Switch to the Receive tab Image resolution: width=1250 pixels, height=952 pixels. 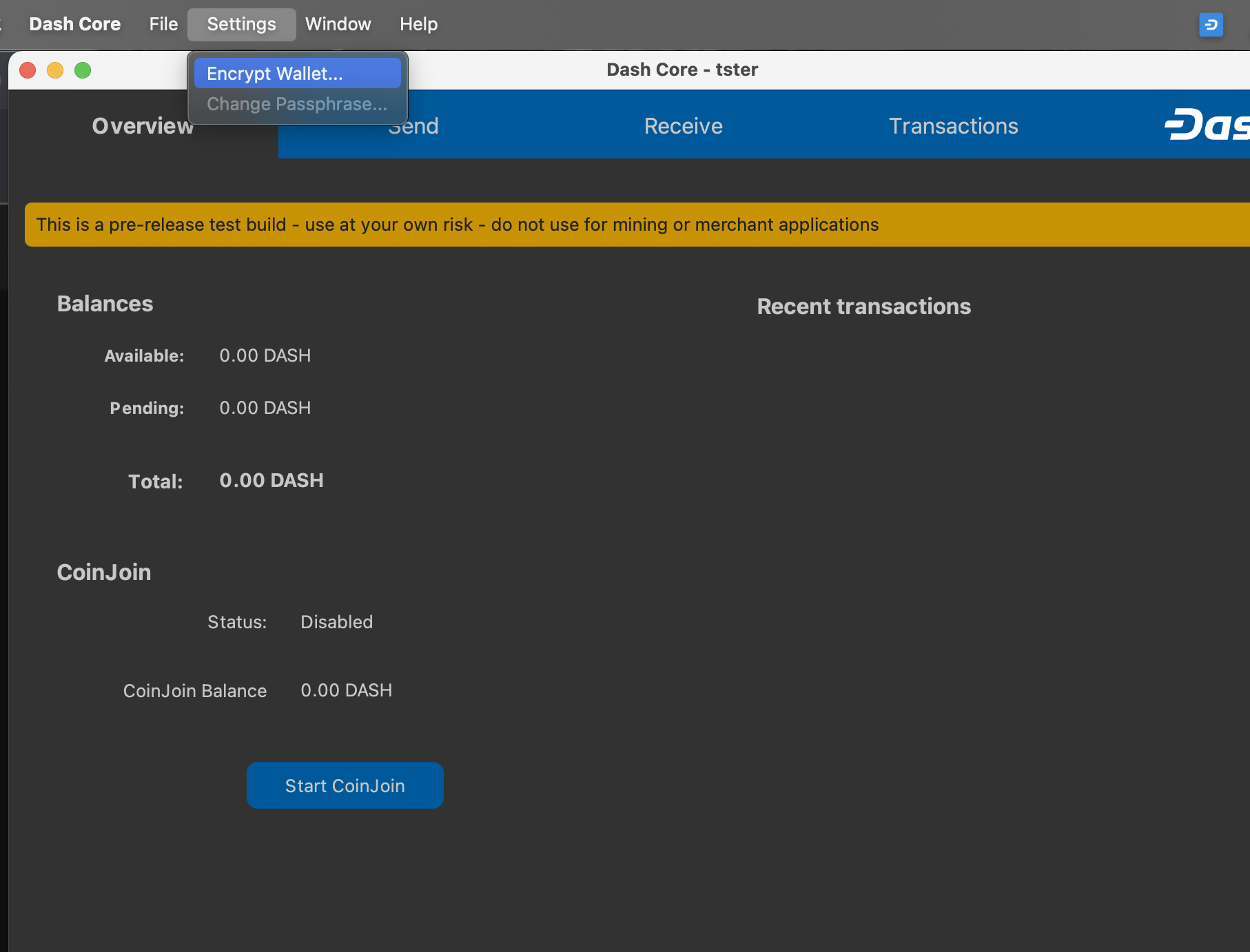683,126
